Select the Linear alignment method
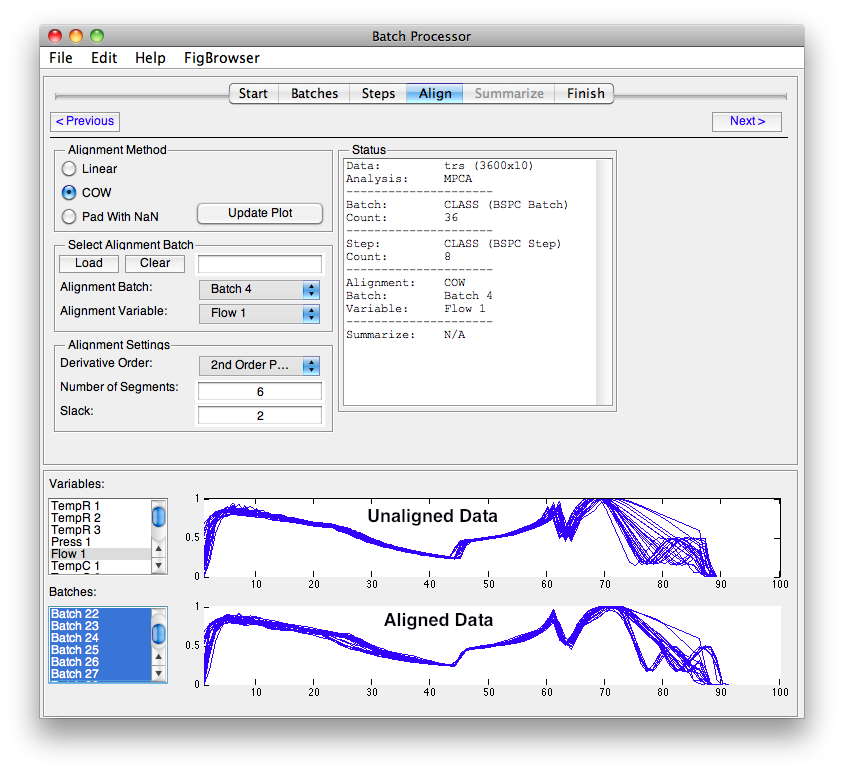Image resolution: width=844 pixels, height=773 pixels. tap(68, 169)
